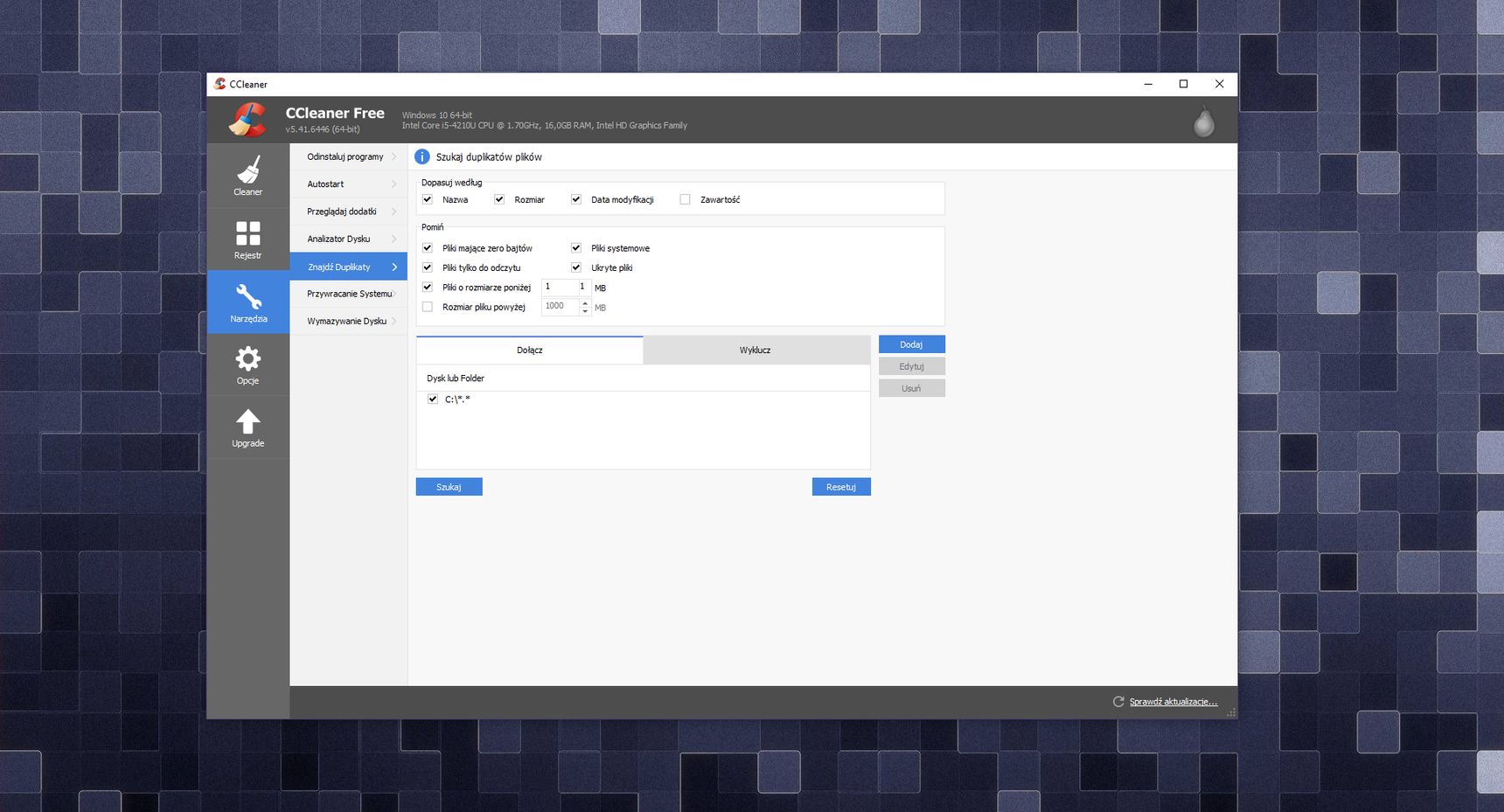Click the minimum size MB field
Image resolution: width=1504 pixels, height=812 pixels.
[x=566, y=287]
